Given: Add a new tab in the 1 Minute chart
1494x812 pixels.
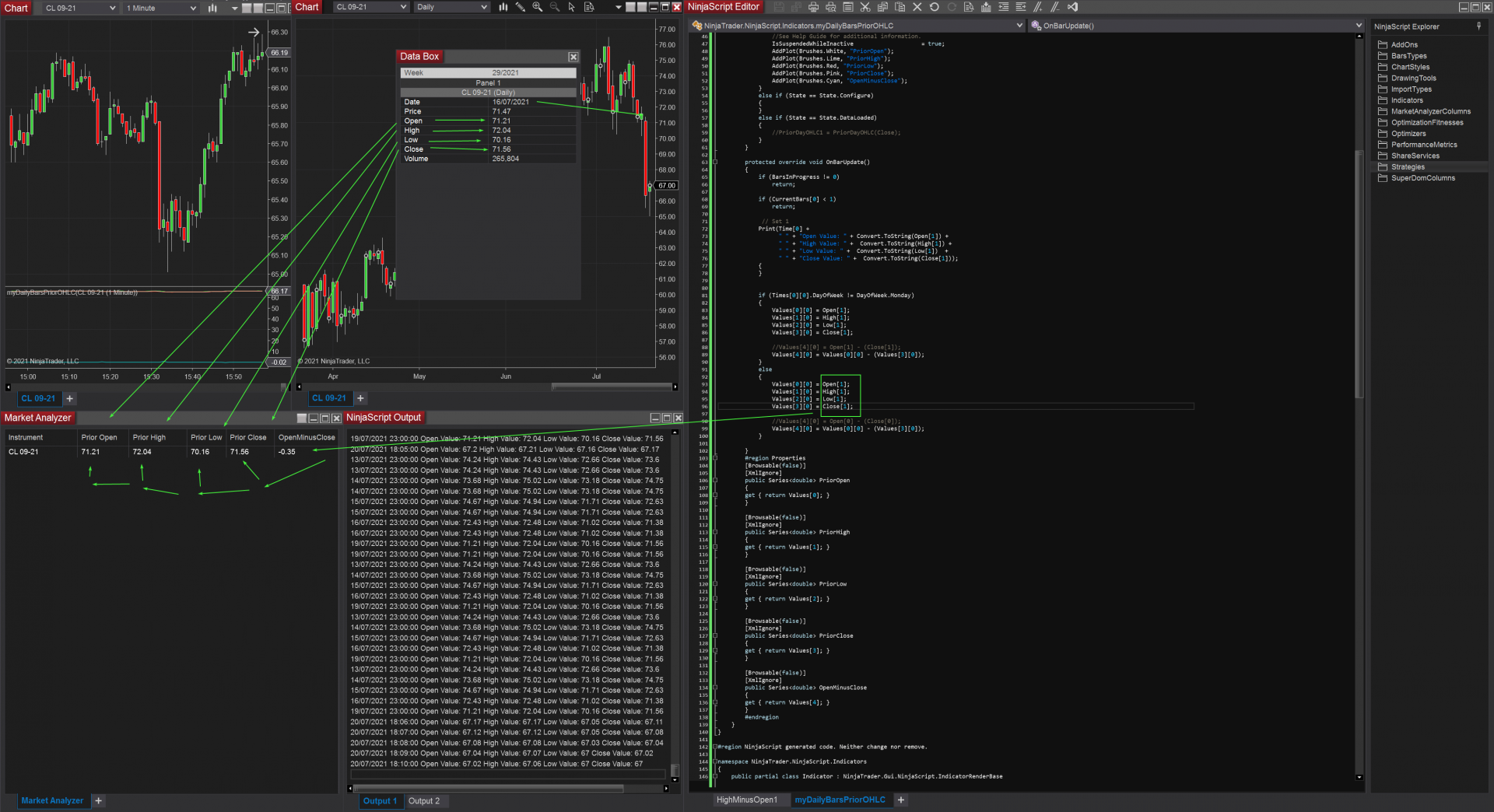Looking at the screenshot, I should tap(69, 398).
